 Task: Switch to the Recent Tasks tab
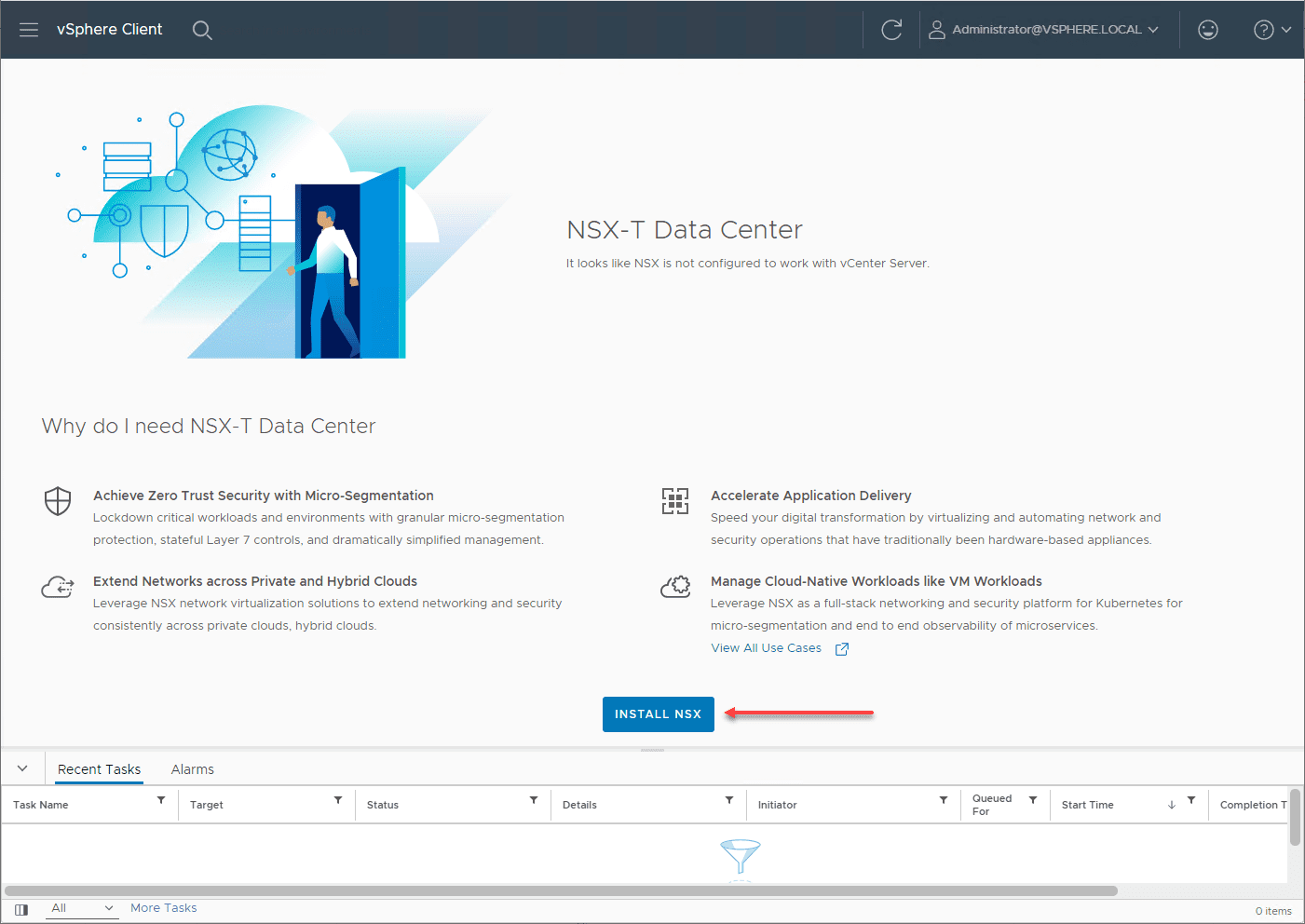click(99, 769)
